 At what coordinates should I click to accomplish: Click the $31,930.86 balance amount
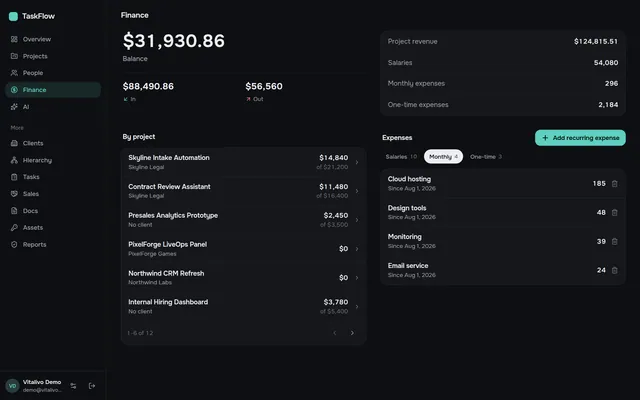point(174,41)
